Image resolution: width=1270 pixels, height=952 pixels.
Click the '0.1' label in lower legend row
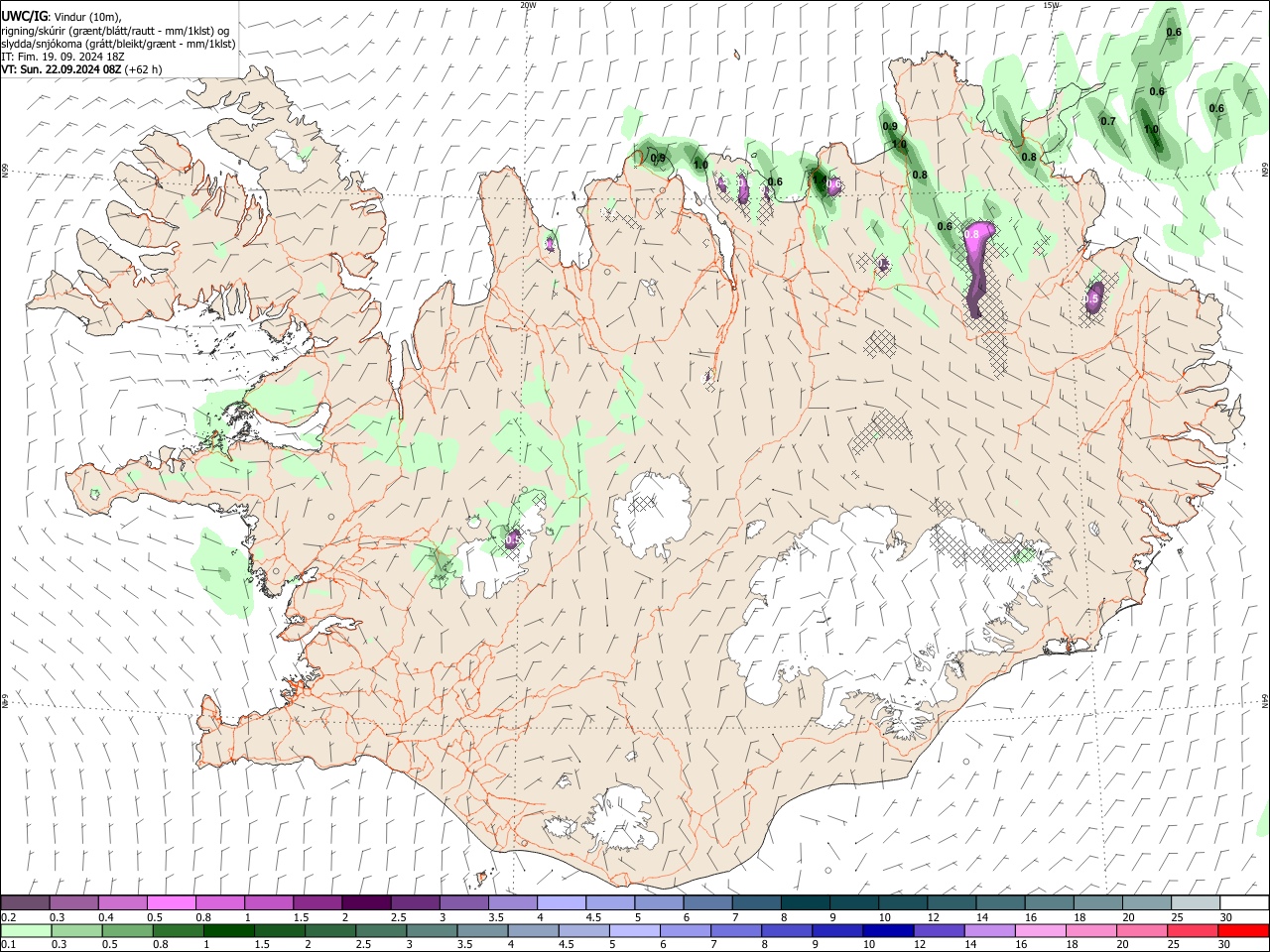click(9, 945)
